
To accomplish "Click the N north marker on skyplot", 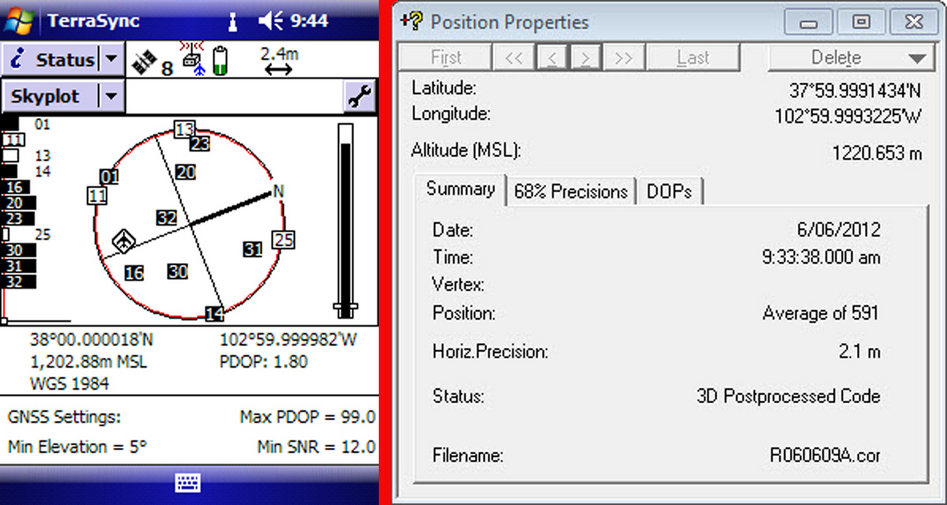I will 278,191.
